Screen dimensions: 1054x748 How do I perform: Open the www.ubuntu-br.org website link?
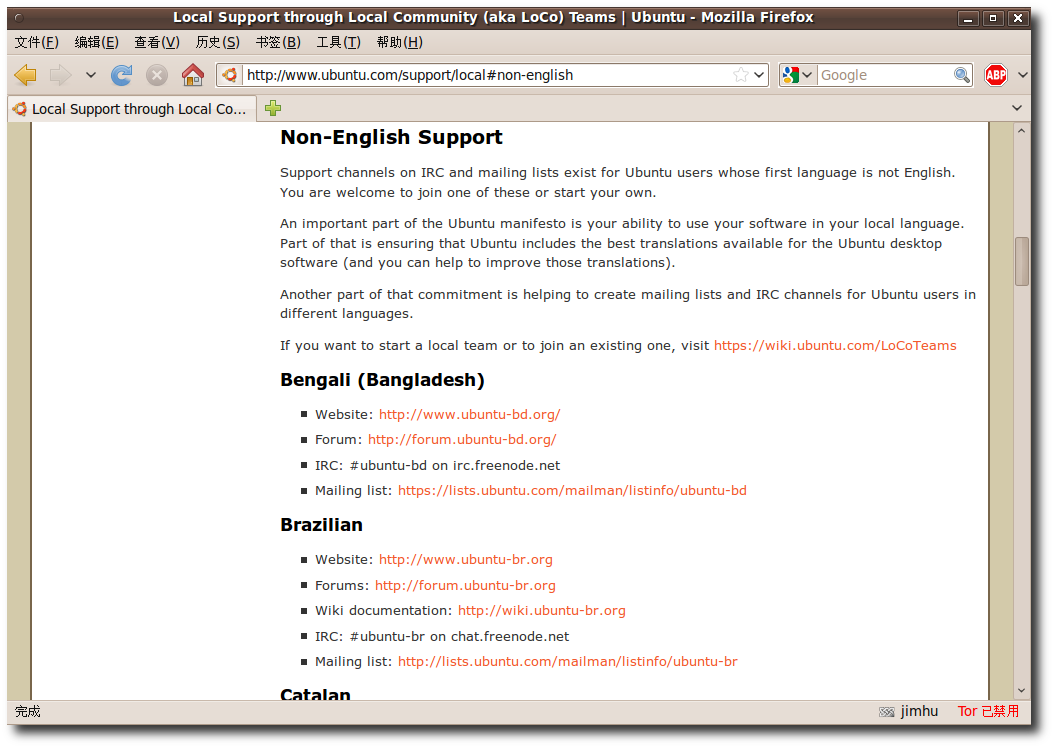(x=466, y=560)
